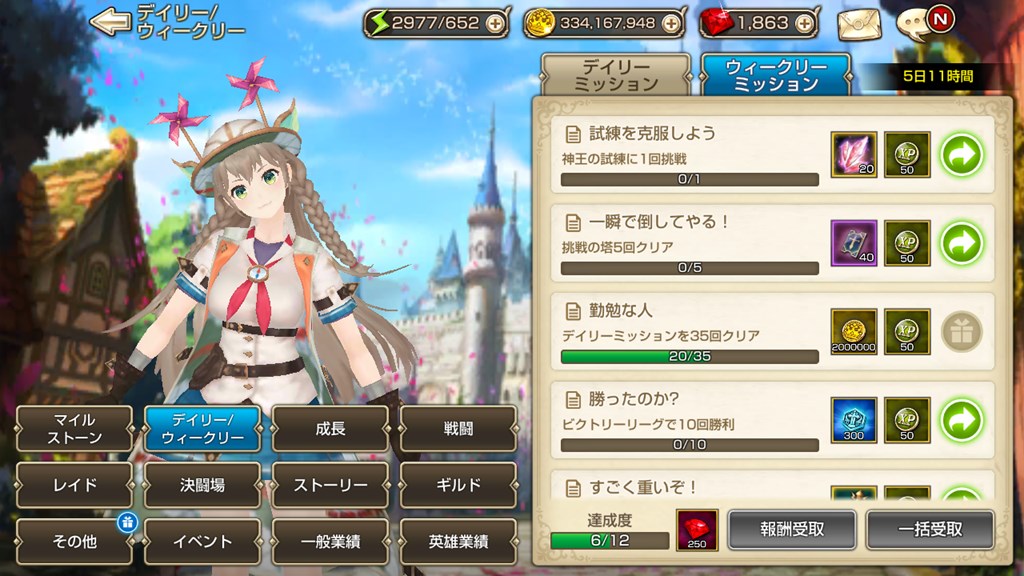Tap the pink crystal reward thumbnail

point(854,155)
